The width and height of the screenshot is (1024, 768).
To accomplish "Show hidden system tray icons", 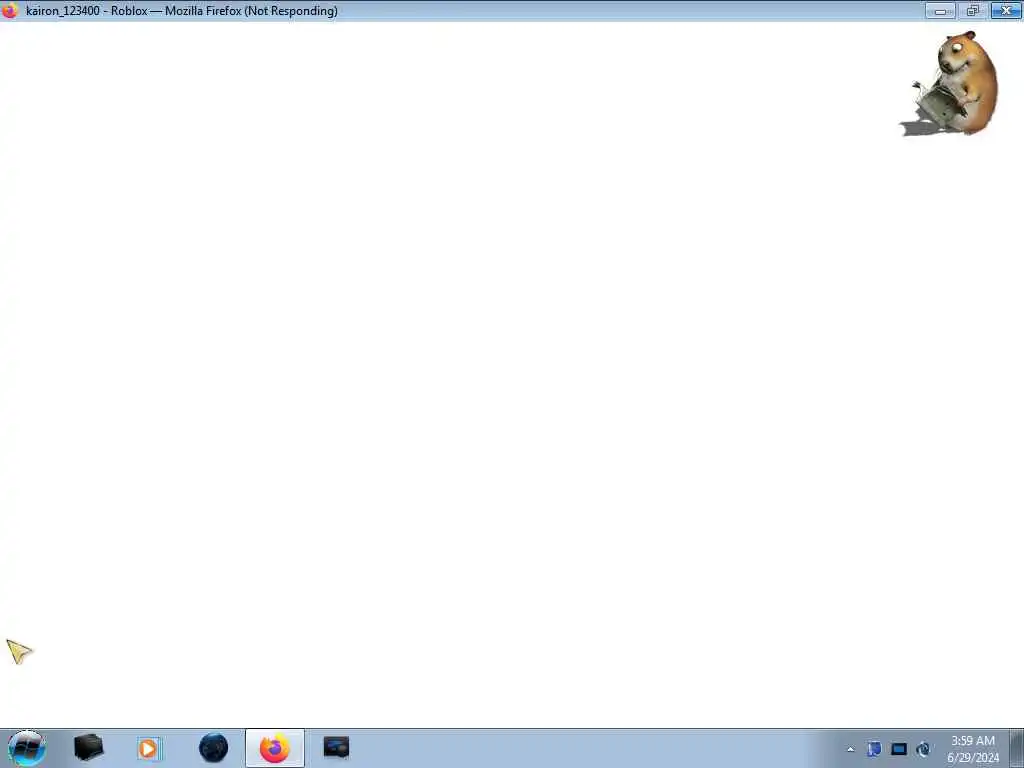I will tap(850, 750).
